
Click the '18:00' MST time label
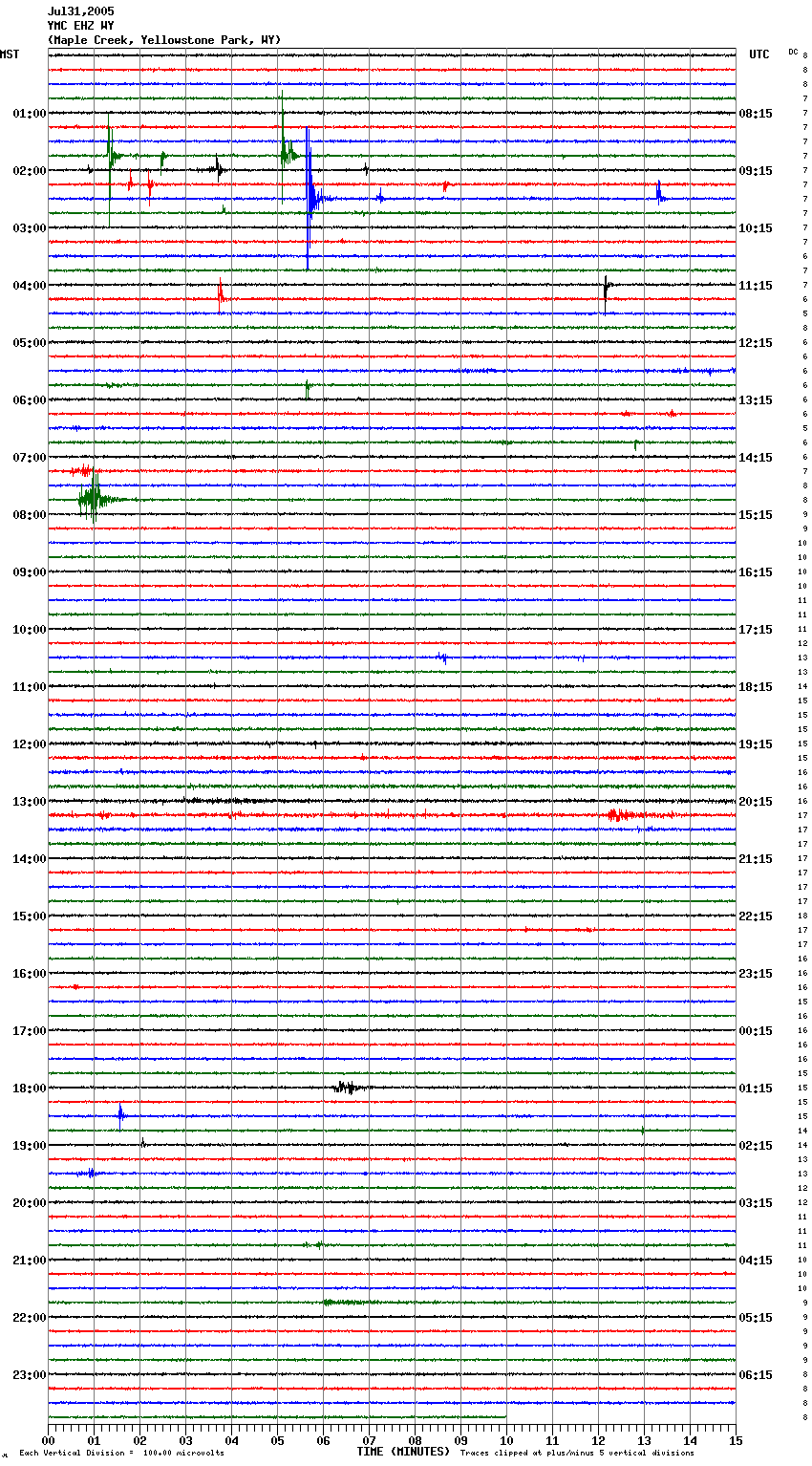[30, 1089]
